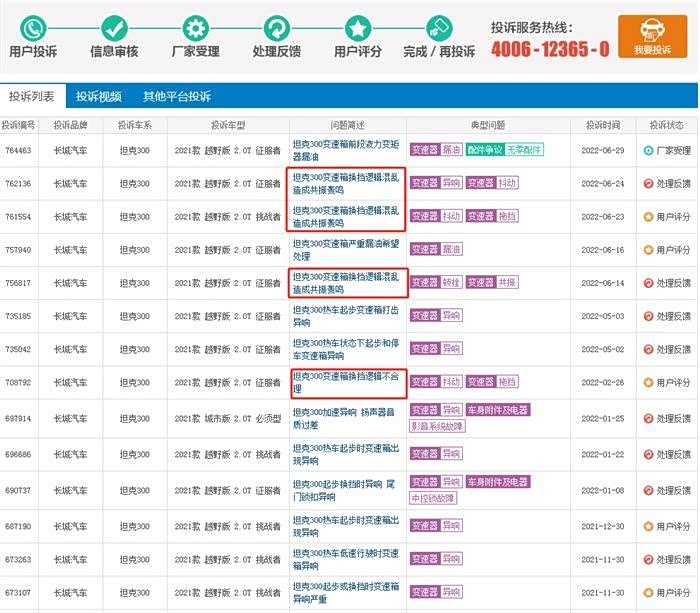The width and height of the screenshot is (700, 613).
Task: Click 处理反馈 status icon for complaint 756817
Action: [x=648, y=283]
